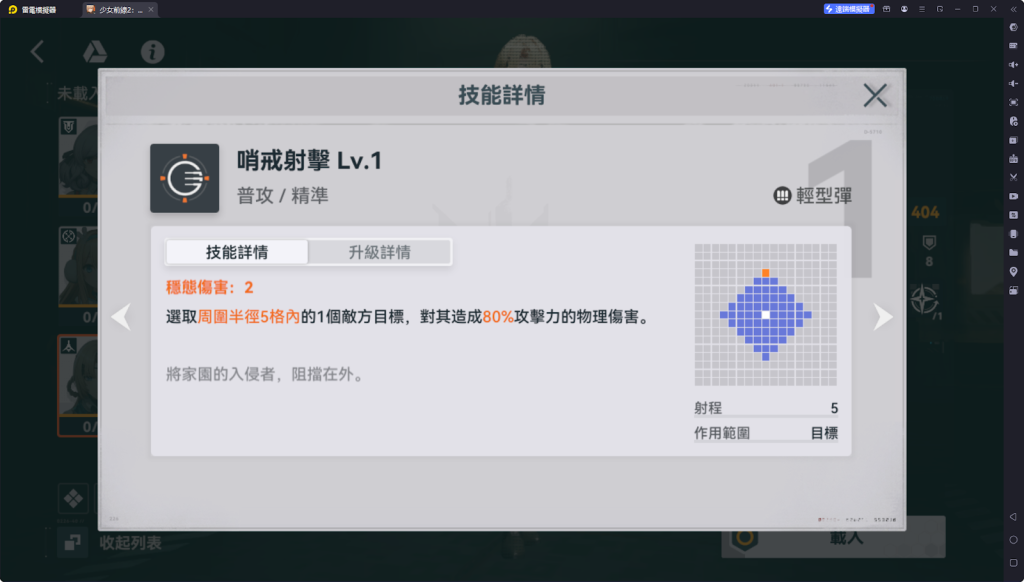Open the info icon in game header
Screen dimensions: 1024x582
[x=153, y=52]
